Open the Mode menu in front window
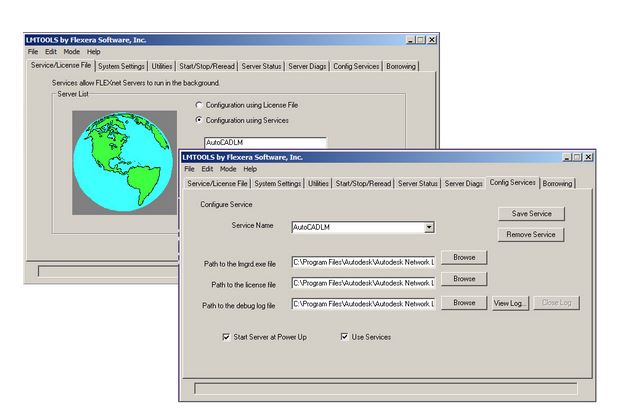The height and width of the screenshot is (413, 617). click(227, 169)
